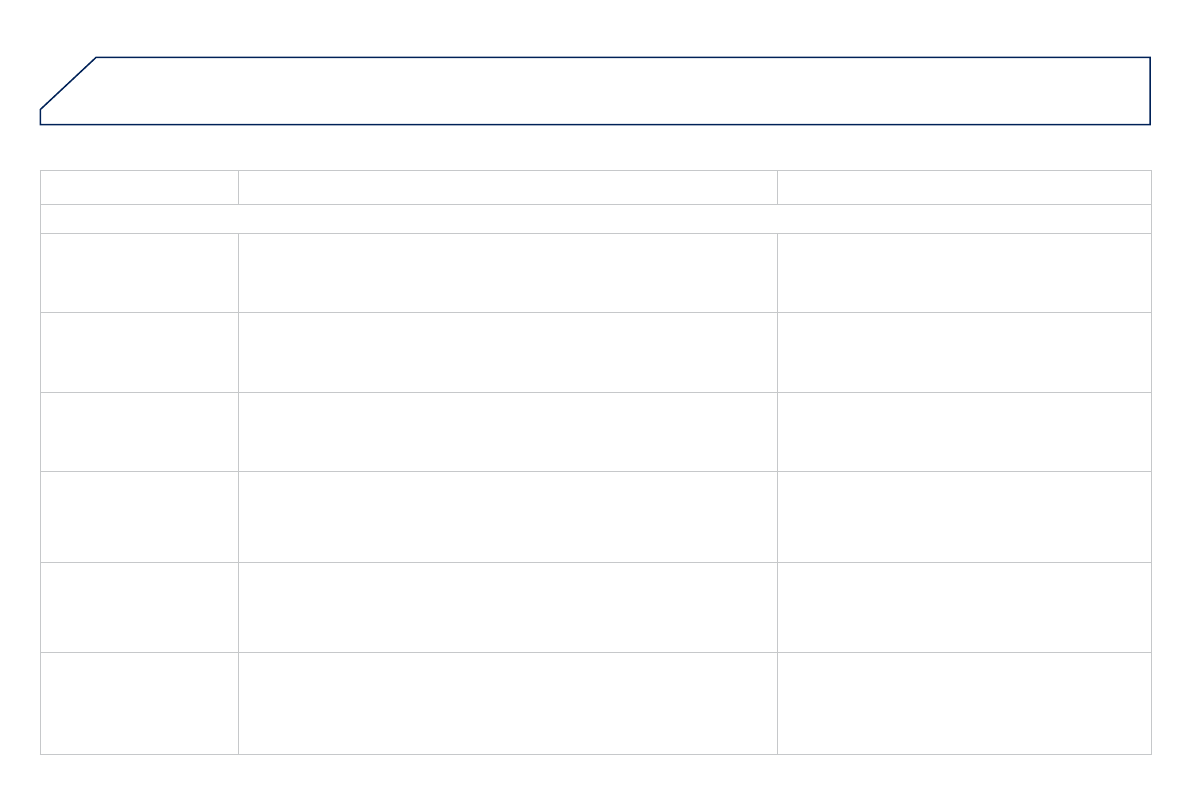
Task: Select last body row's middle column cell
Action: coord(507,703)
